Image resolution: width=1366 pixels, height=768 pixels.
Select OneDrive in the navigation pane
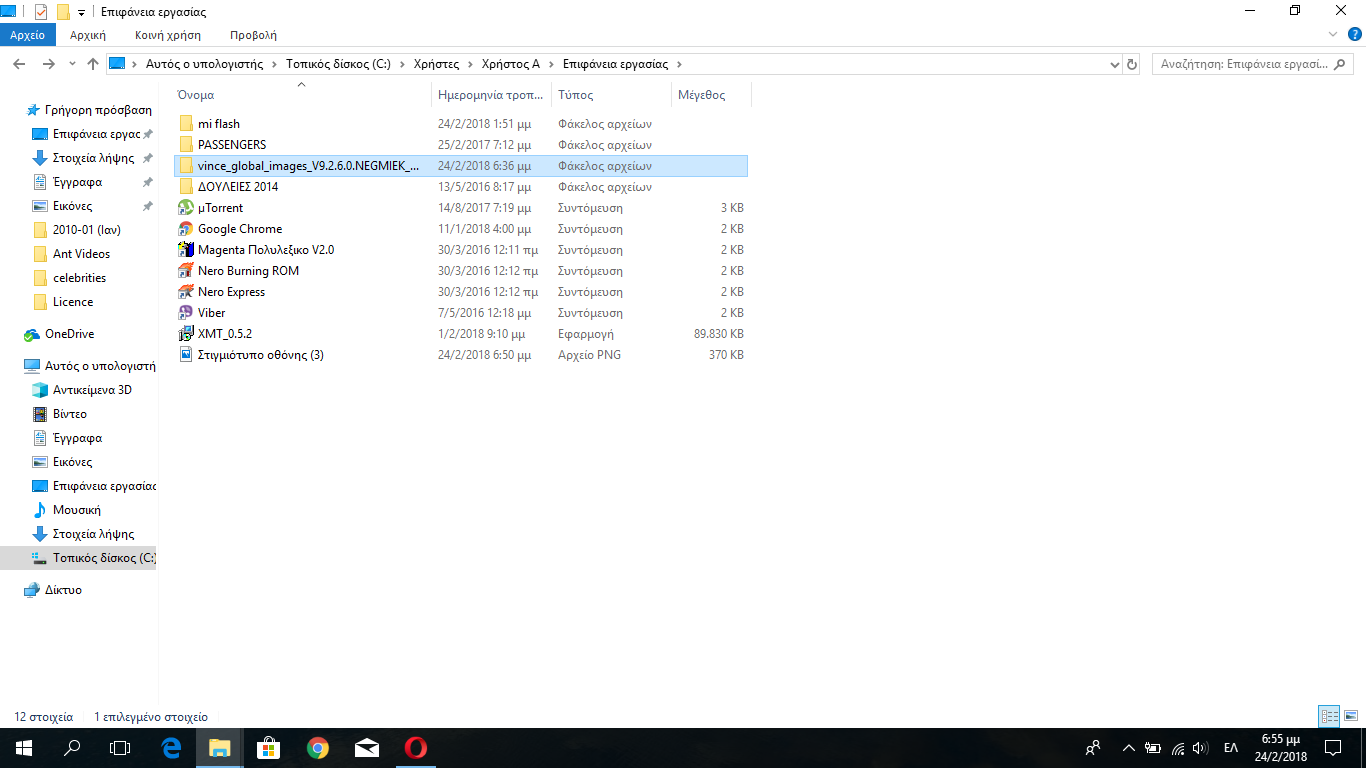tap(69, 334)
